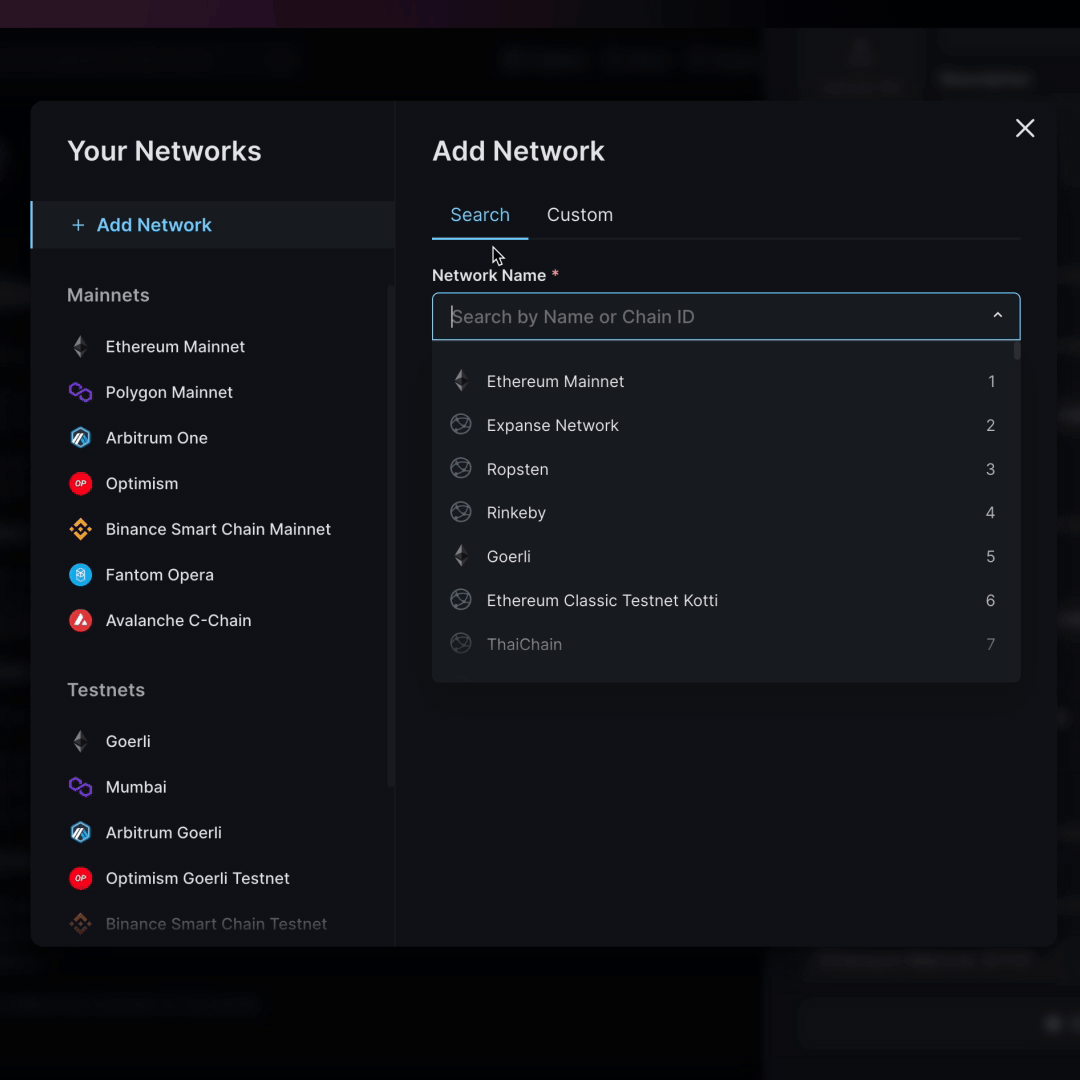The width and height of the screenshot is (1080, 1080).
Task: Click chain ID 6 in Kotti row
Action: click(x=990, y=601)
